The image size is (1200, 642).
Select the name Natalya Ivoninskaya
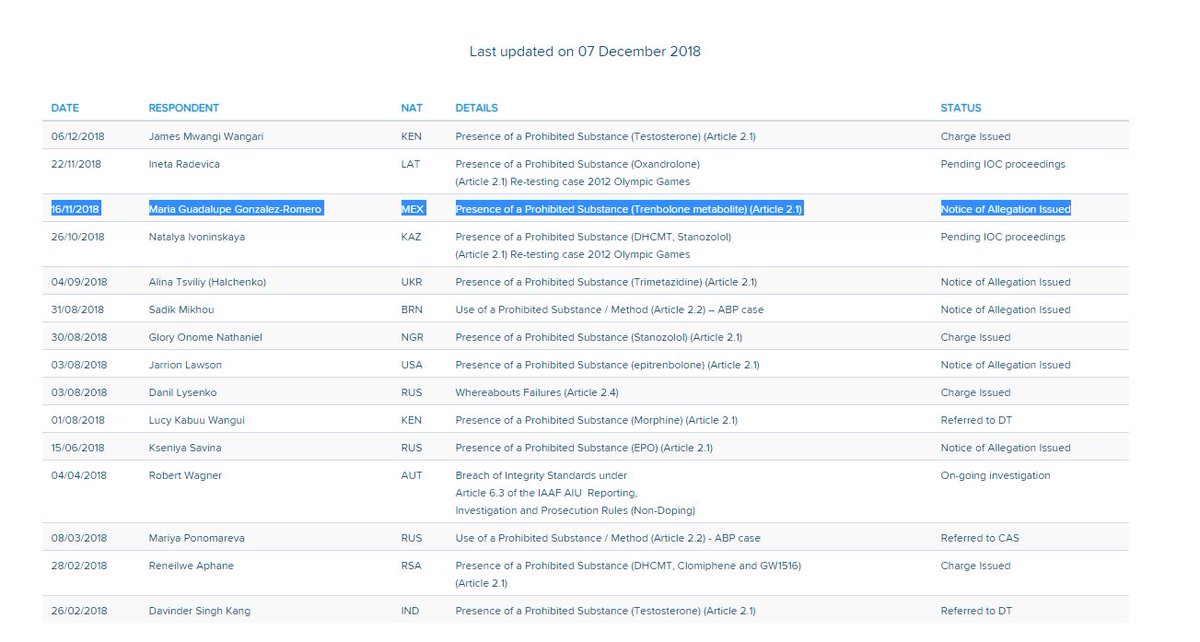pos(197,237)
